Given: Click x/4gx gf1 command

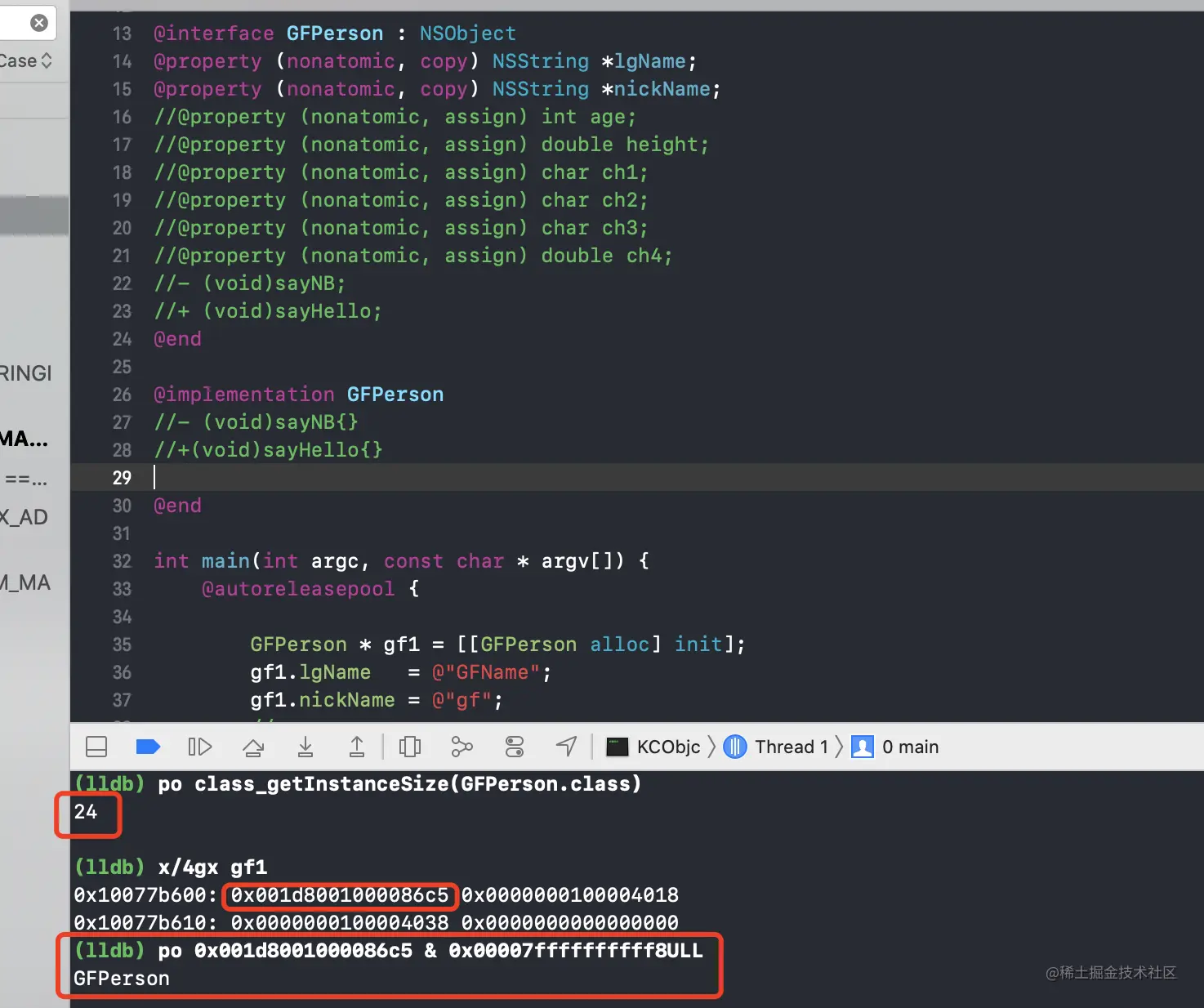Looking at the screenshot, I should point(212,868).
